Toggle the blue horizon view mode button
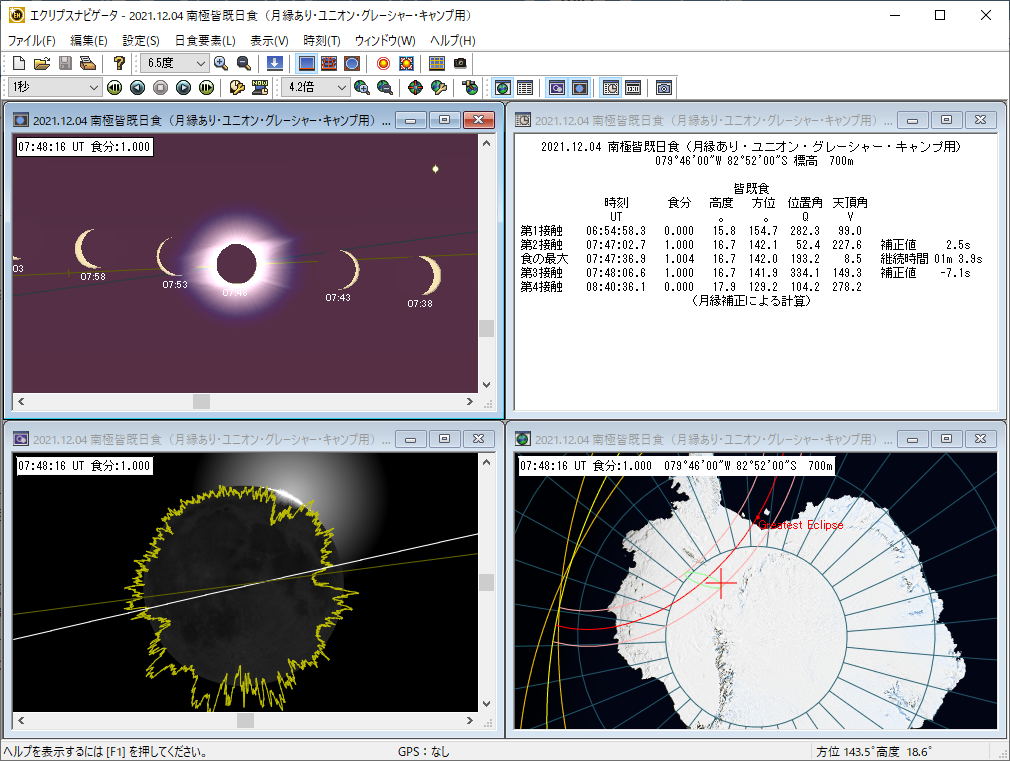The height and width of the screenshot is (761, 1010). 307,63
